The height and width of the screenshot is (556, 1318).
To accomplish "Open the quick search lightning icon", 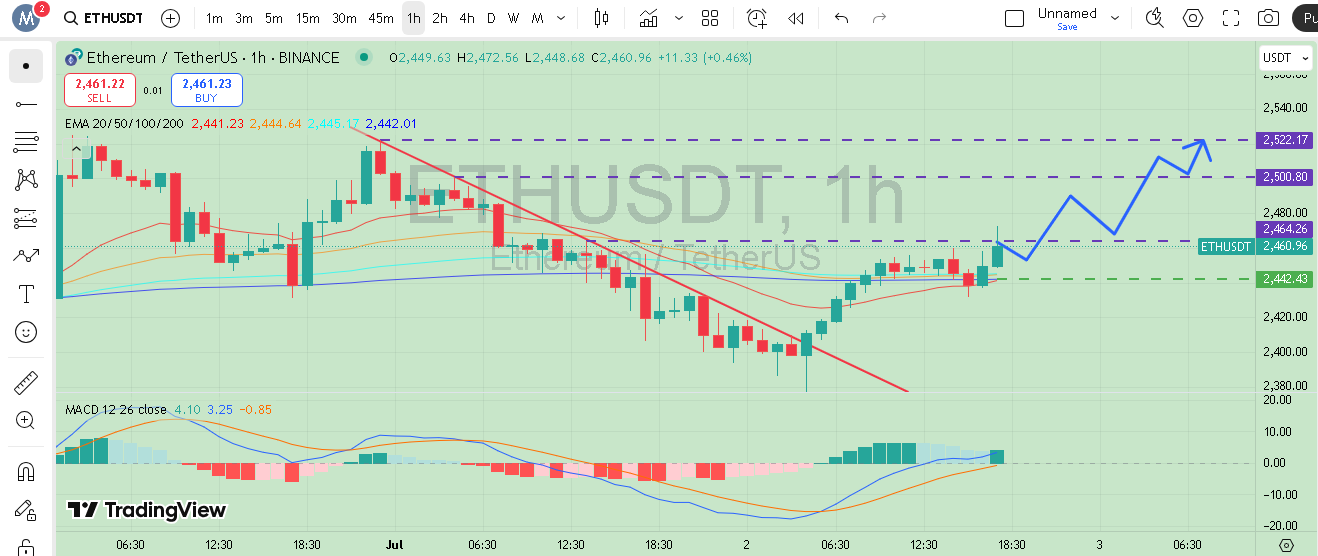I will coord(1155,18).
